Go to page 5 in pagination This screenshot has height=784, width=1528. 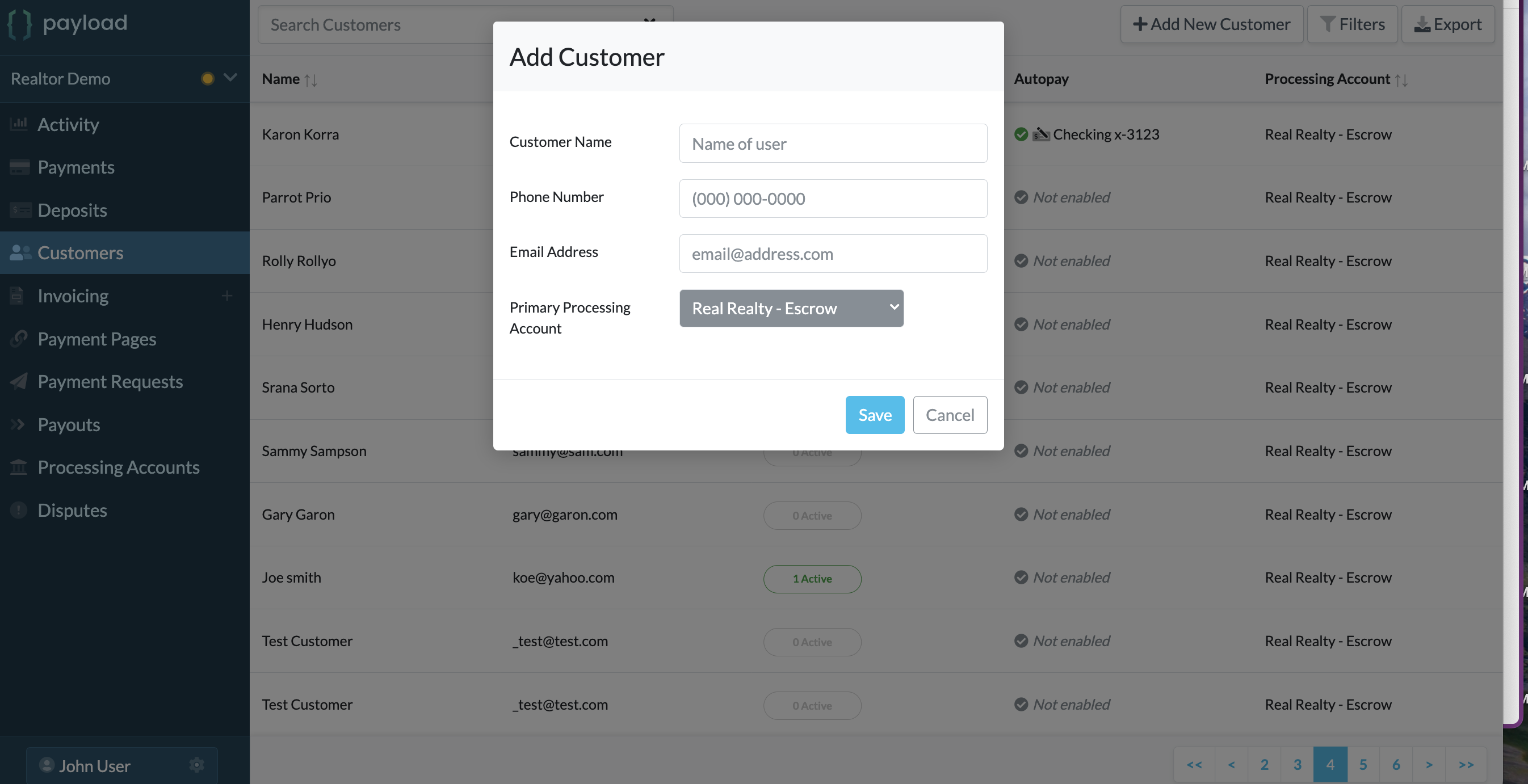click(x=1363, y=765)
